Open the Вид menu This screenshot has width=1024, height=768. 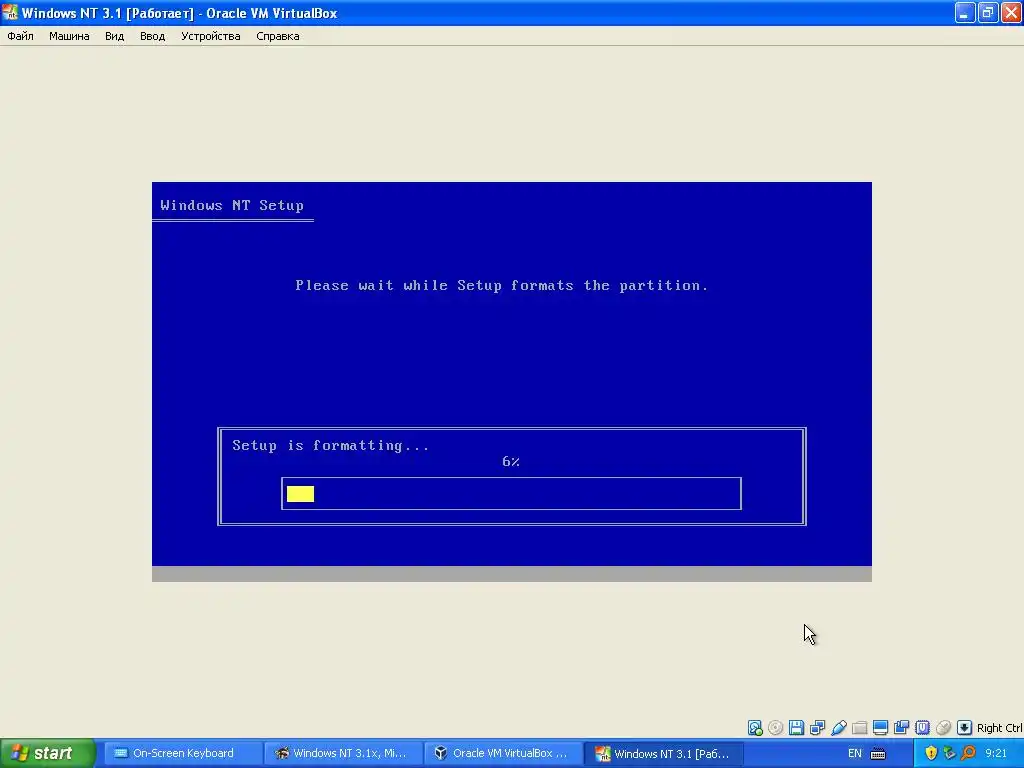114,36
